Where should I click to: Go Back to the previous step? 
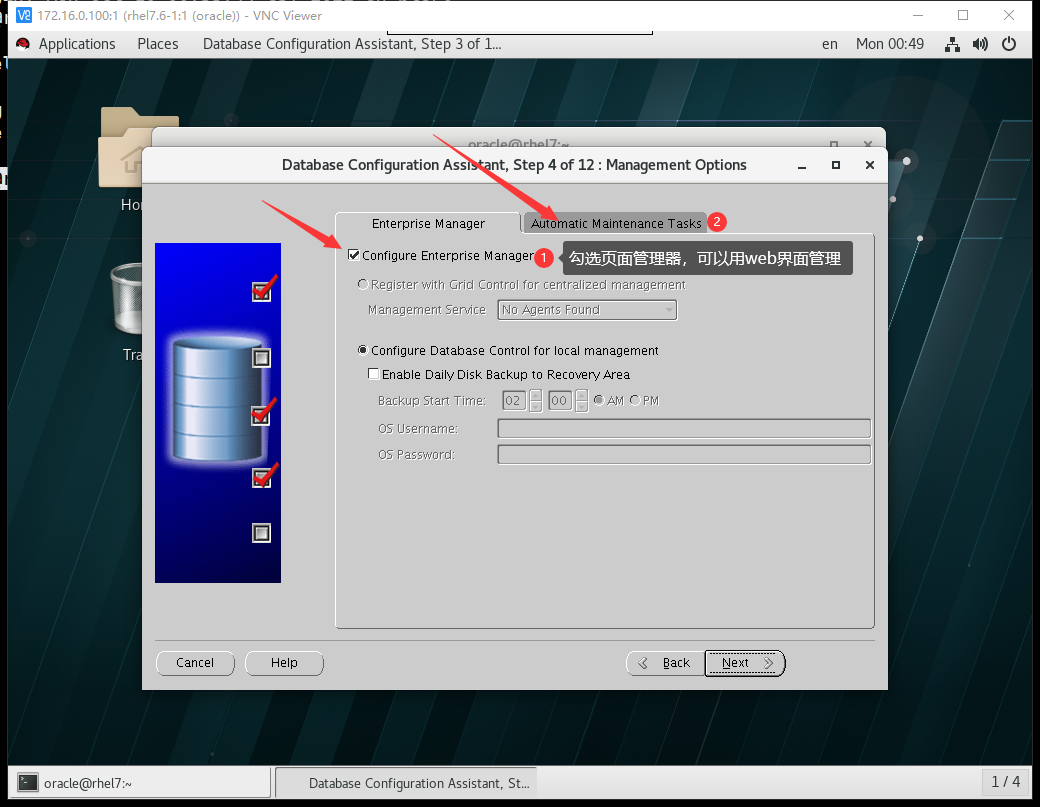[x=665, y=663]
